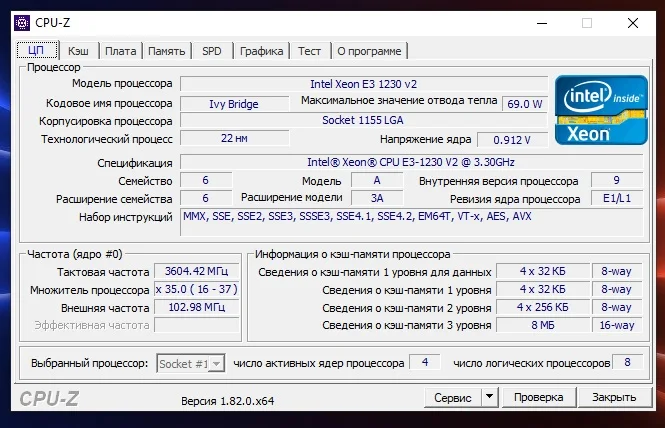Click the specification field with 3.30GHz
Viewport: 665px width, 428px height.
coord(411,162)
